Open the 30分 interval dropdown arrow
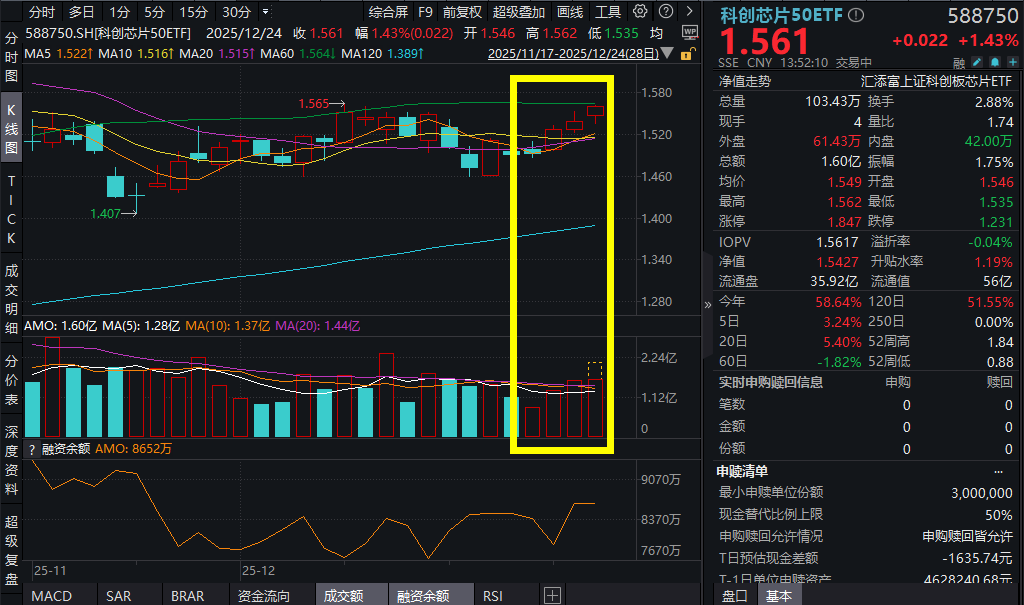 pyautogui.click(x=264, y=12)
